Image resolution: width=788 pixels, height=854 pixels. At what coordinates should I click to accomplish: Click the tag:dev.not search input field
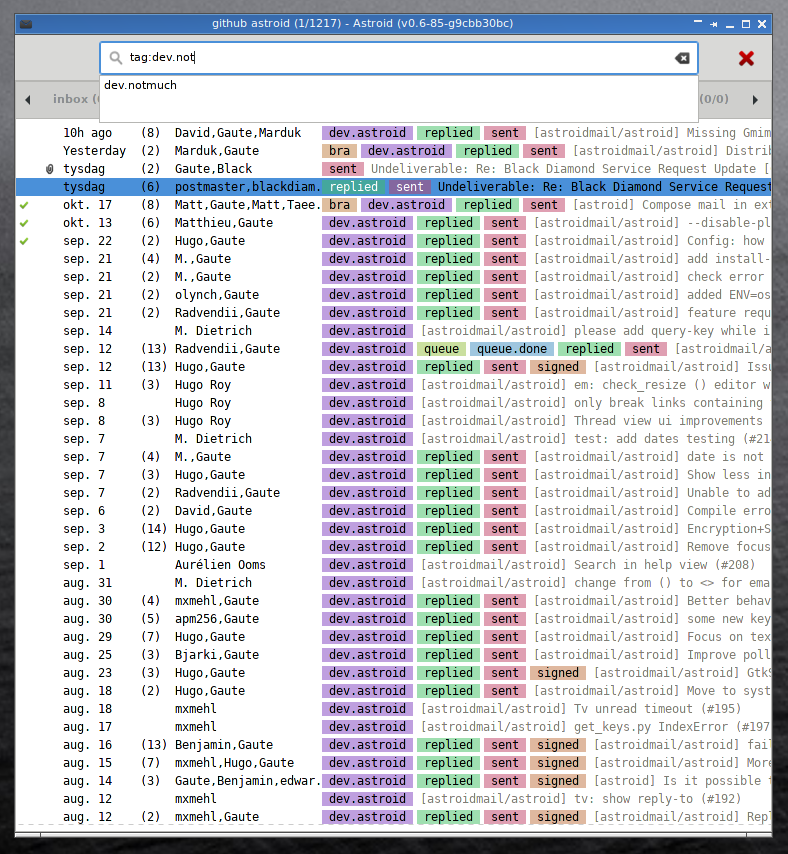point(398,57)
